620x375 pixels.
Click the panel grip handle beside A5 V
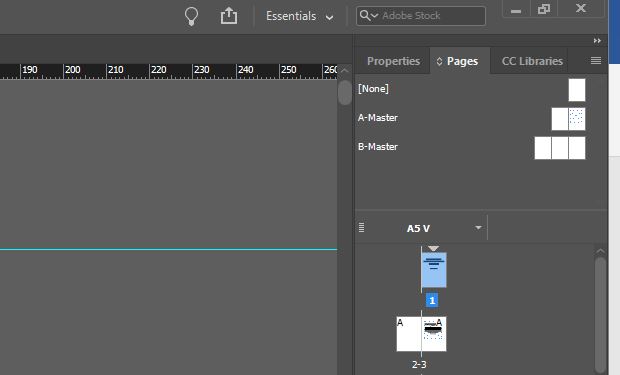pos(361,227)
